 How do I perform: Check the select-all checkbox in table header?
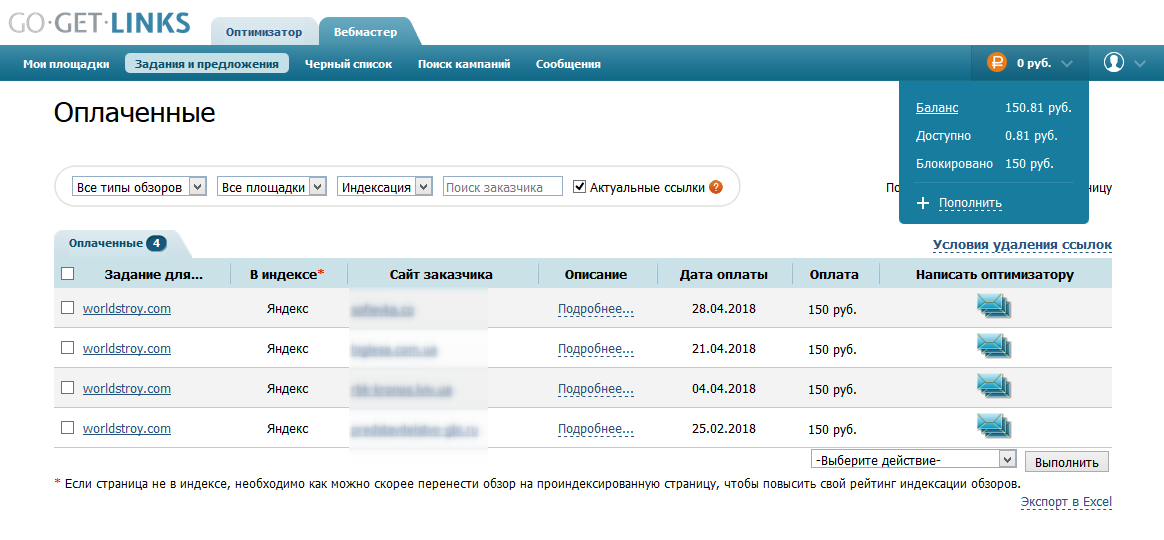pos(68,274)
